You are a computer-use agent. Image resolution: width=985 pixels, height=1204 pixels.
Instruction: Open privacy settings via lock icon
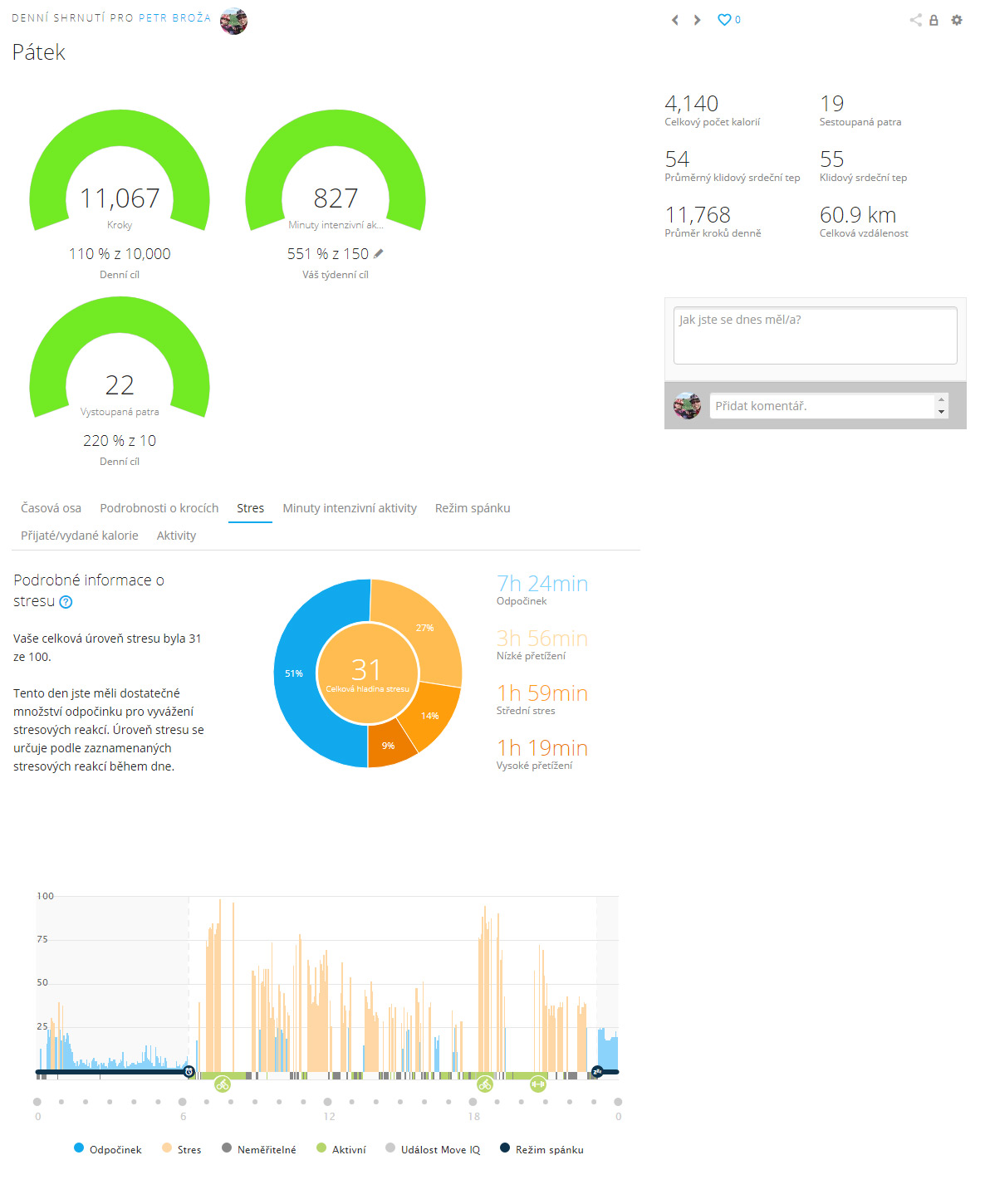[x=934, y=20]
